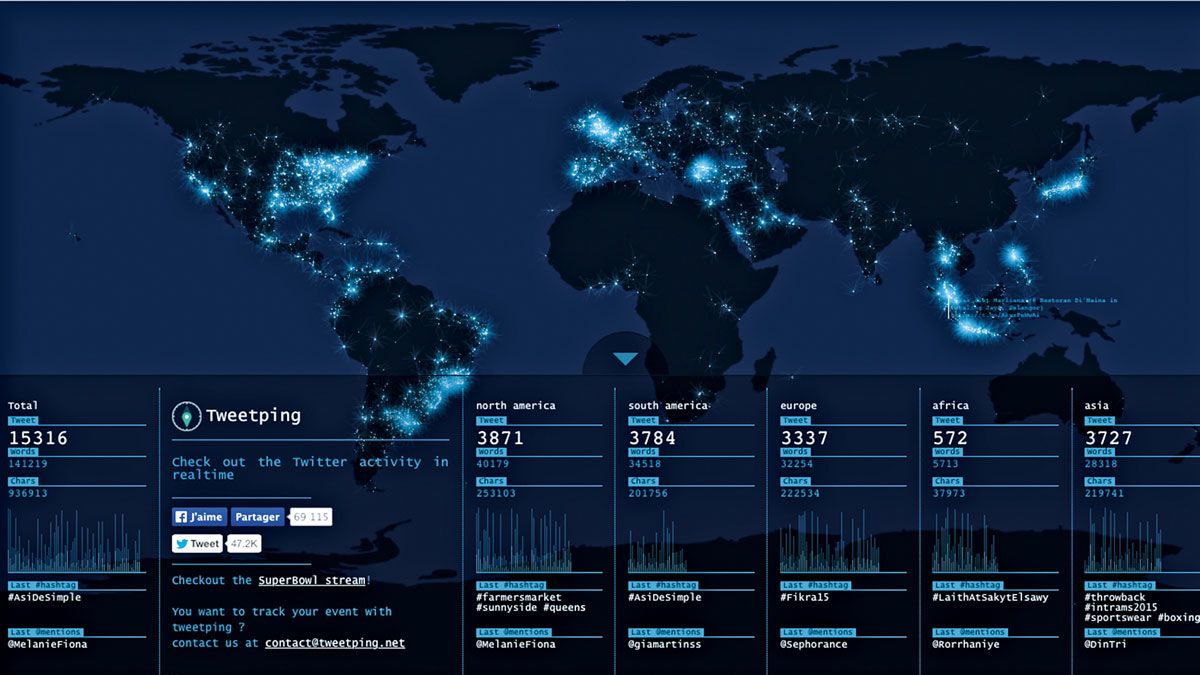The width and height of the screenshot is (1200, 675).
Task: Click south america words value 34518
Action: click(645, 464)
